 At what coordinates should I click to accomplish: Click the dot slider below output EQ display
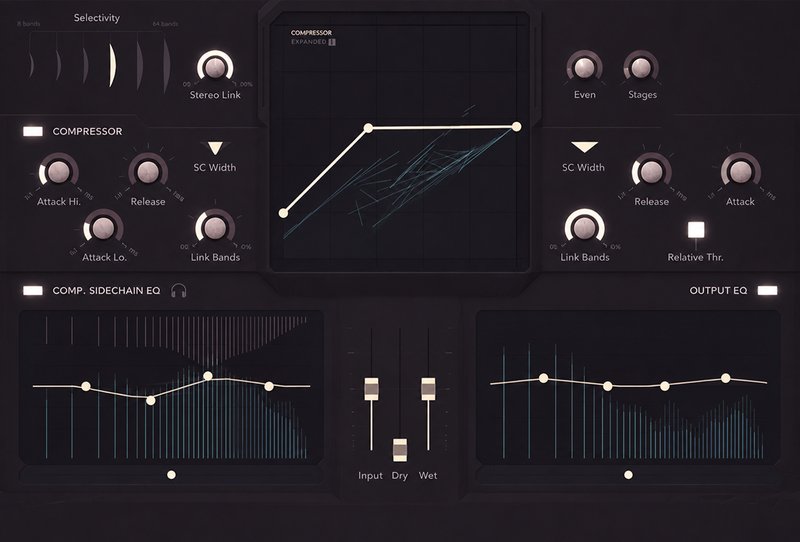(629, 475)
